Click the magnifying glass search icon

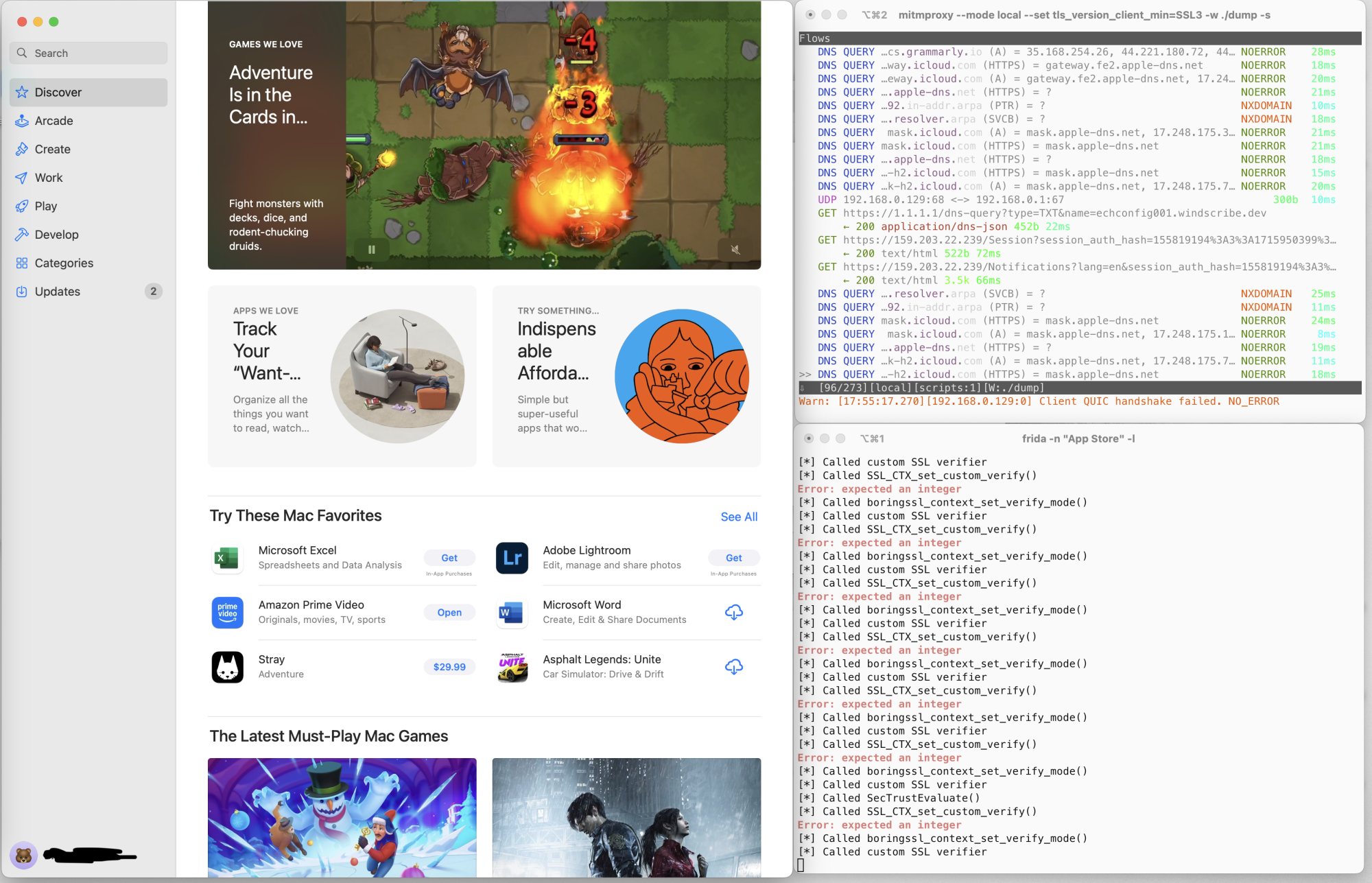click(22, 53)
